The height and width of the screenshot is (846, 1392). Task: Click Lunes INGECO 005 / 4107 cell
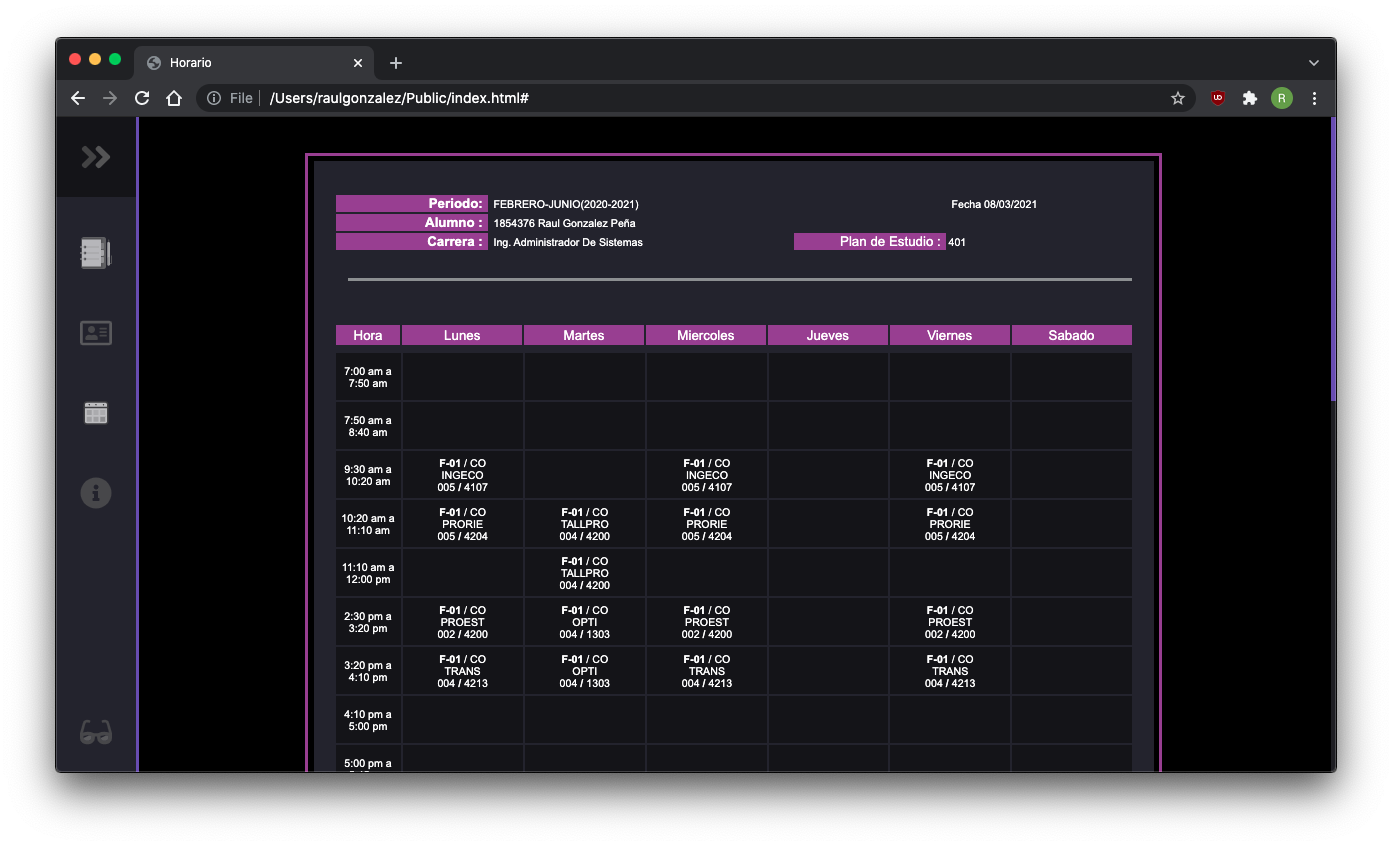(462, 475)
